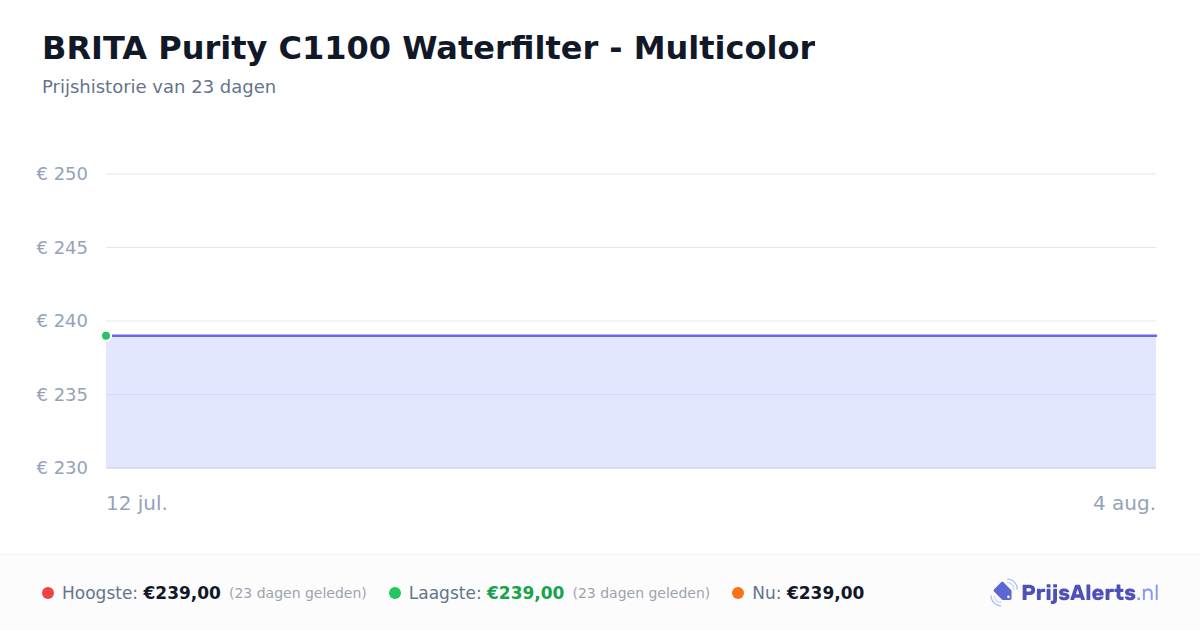
Task: Click the orange dot beside Nu
Action: pyautogui.click(x=738, y=593)
